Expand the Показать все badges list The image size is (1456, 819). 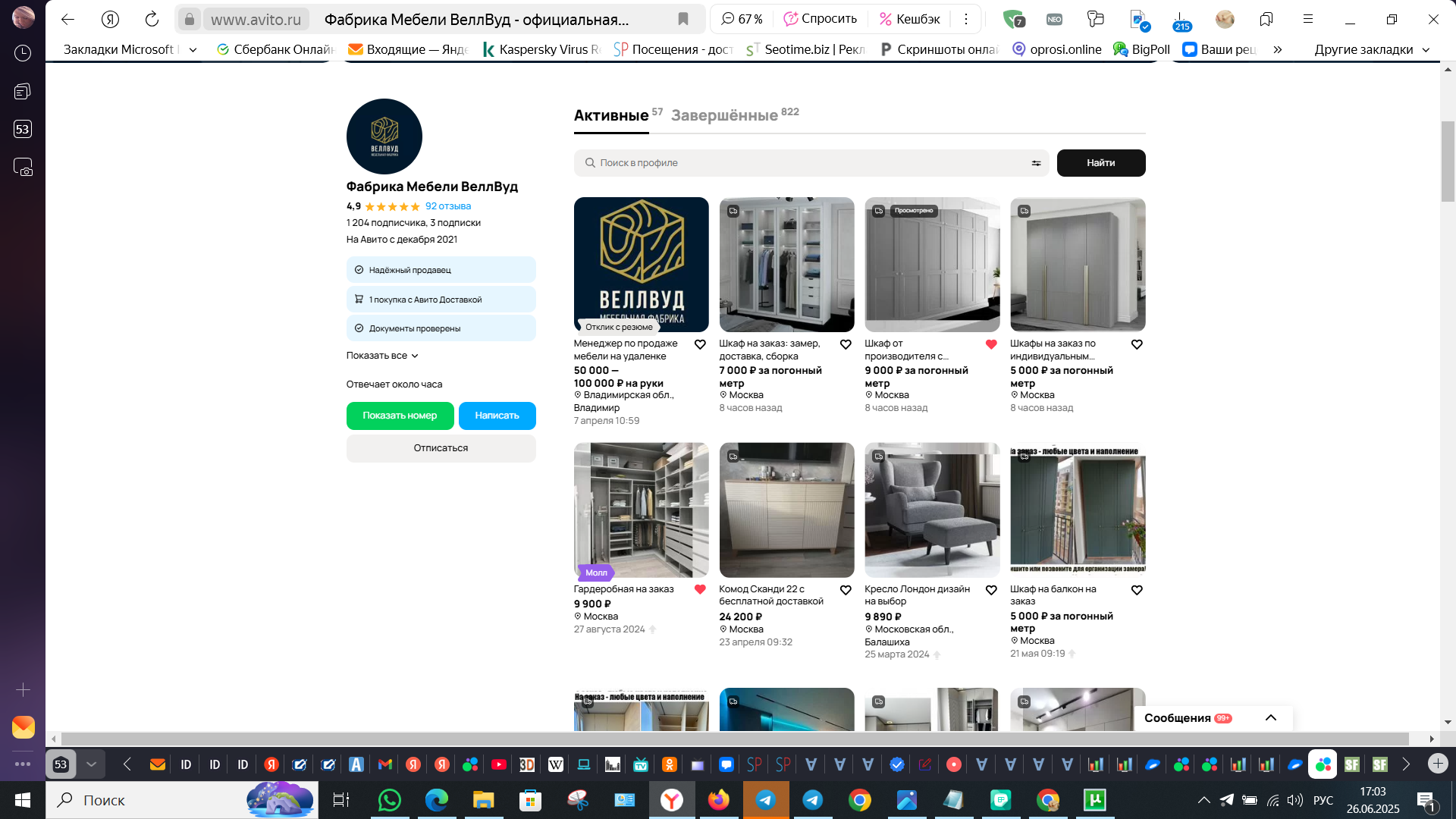click(382, 356)
